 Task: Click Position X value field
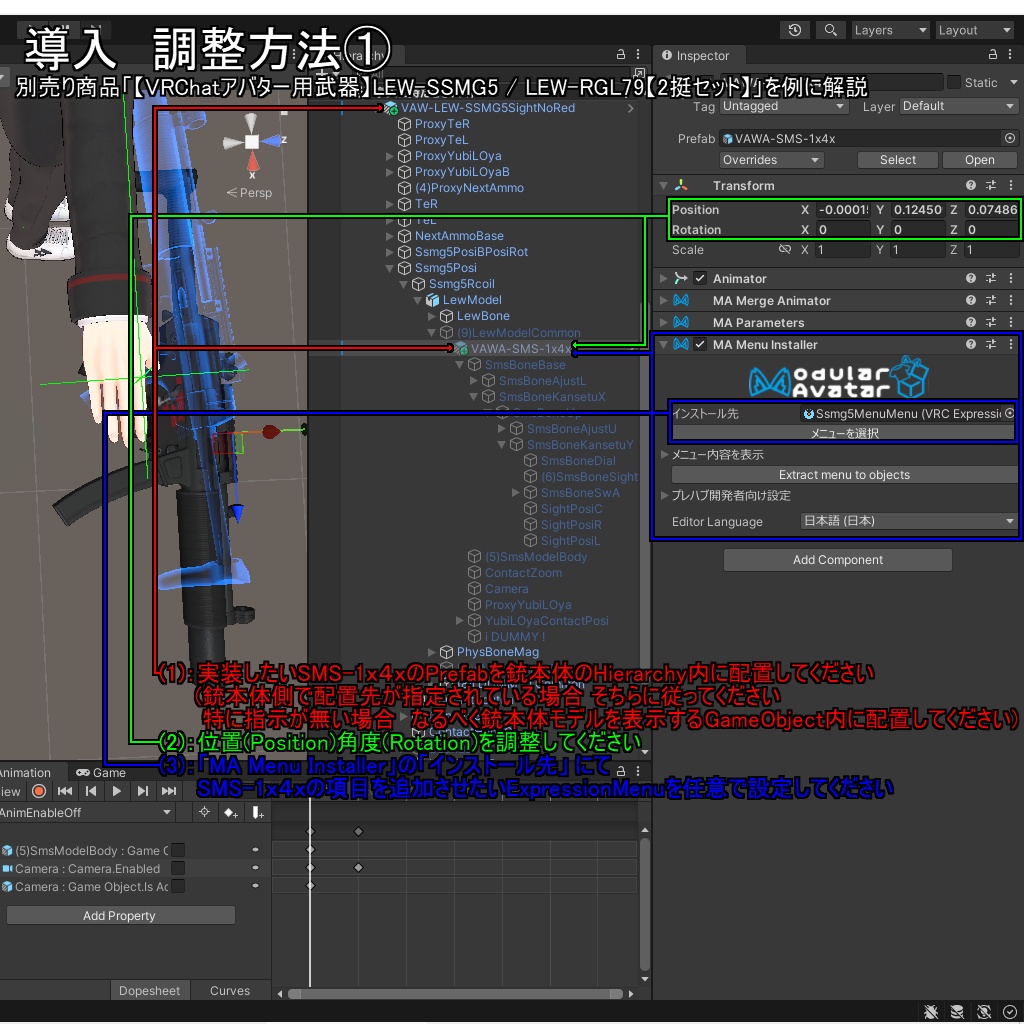tap(842, 210)
